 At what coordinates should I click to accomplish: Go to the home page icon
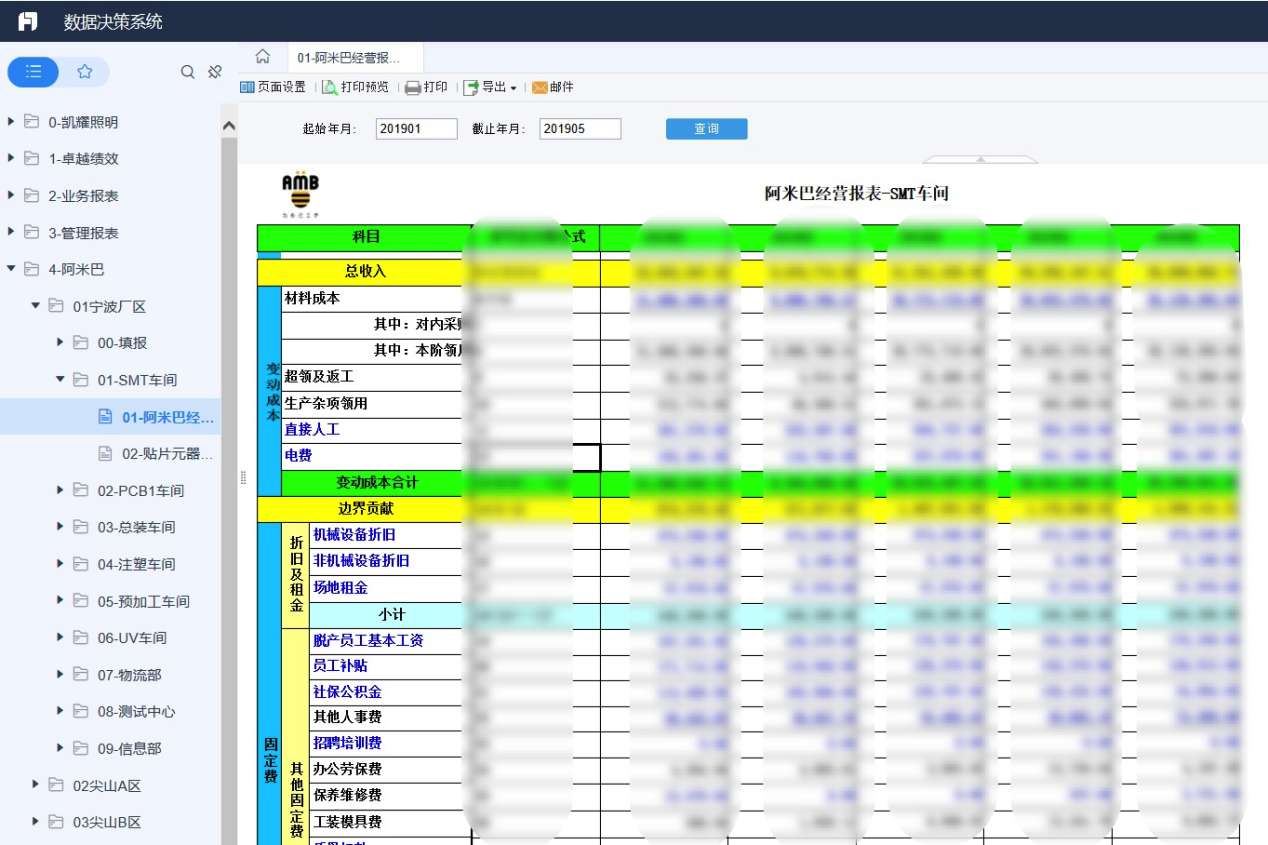(x=263, y=56)
